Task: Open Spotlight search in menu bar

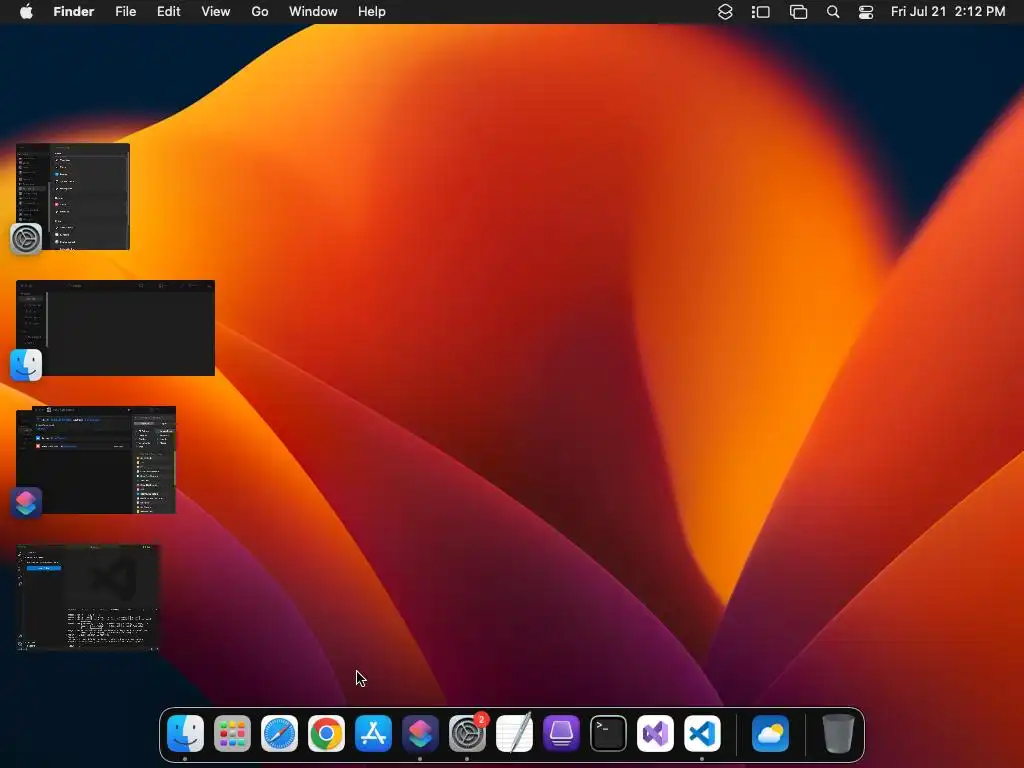Action: click(833, 12)
